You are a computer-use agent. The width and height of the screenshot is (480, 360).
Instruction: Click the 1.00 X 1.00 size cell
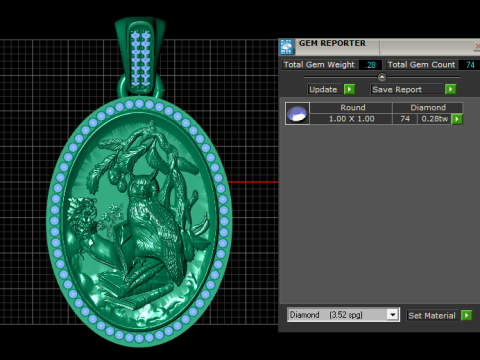(351, 119)
